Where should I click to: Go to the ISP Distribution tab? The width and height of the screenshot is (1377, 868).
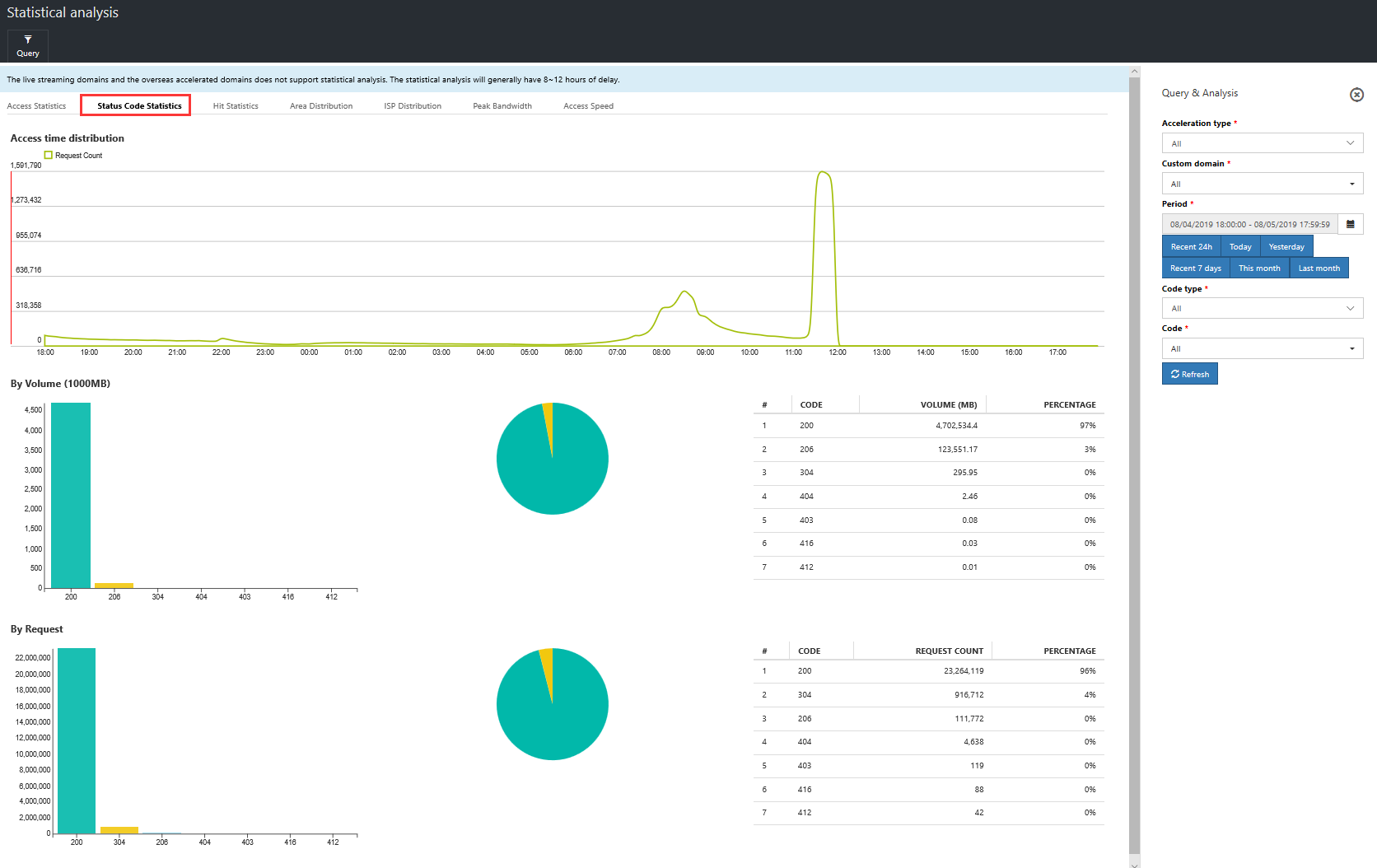pyautogui.click(x=413, y=106)
